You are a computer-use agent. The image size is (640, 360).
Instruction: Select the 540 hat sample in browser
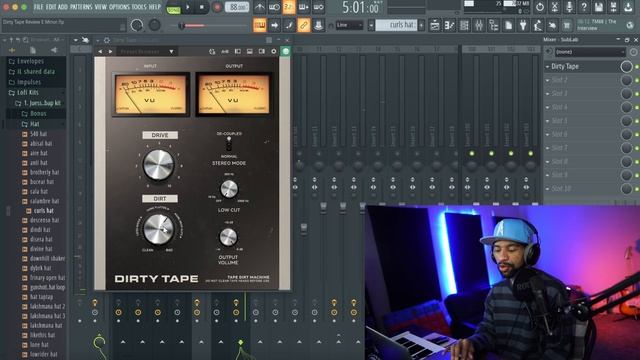click(x=38, y=134)
